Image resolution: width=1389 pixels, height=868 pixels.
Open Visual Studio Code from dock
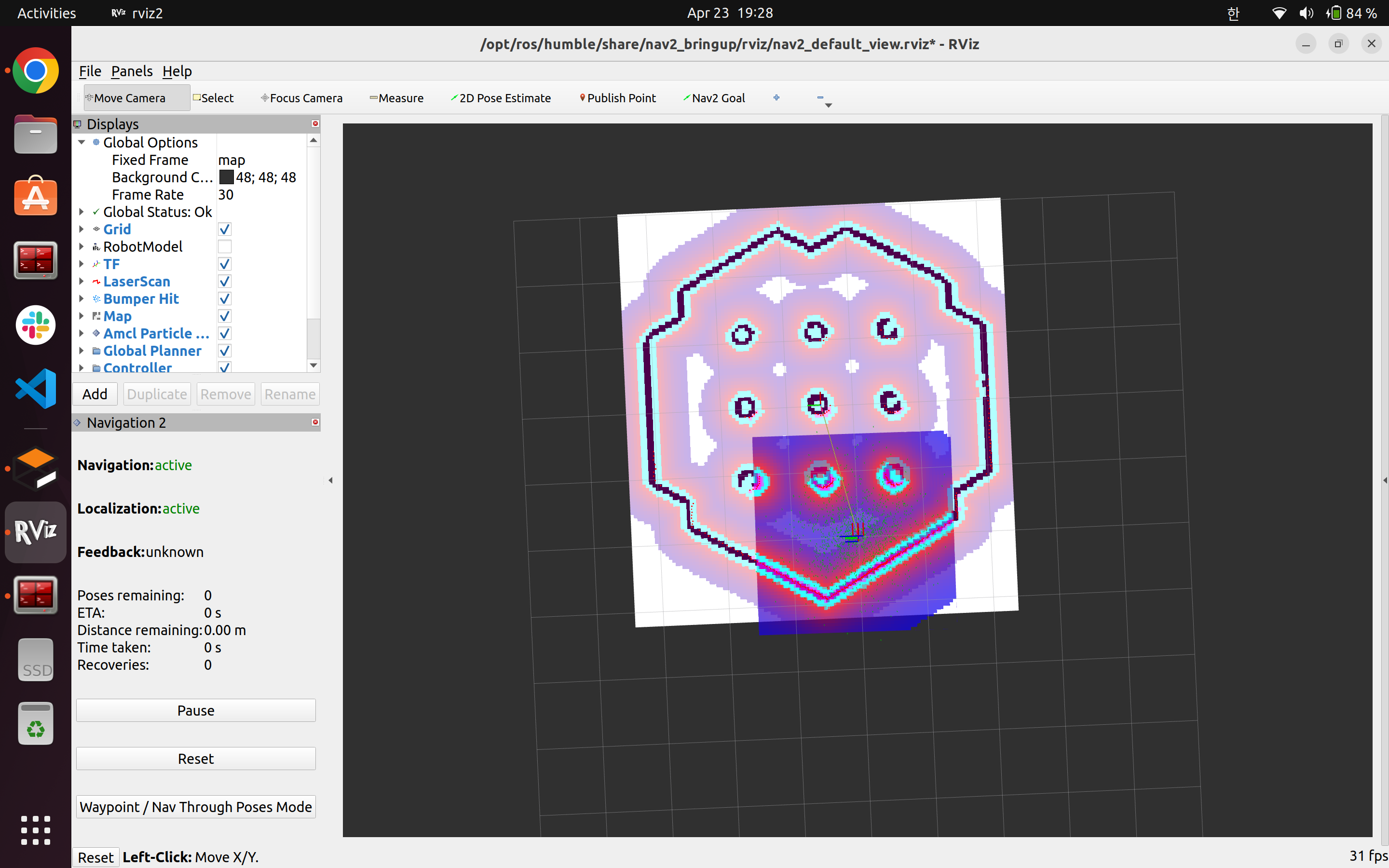(x=36, y=389)
